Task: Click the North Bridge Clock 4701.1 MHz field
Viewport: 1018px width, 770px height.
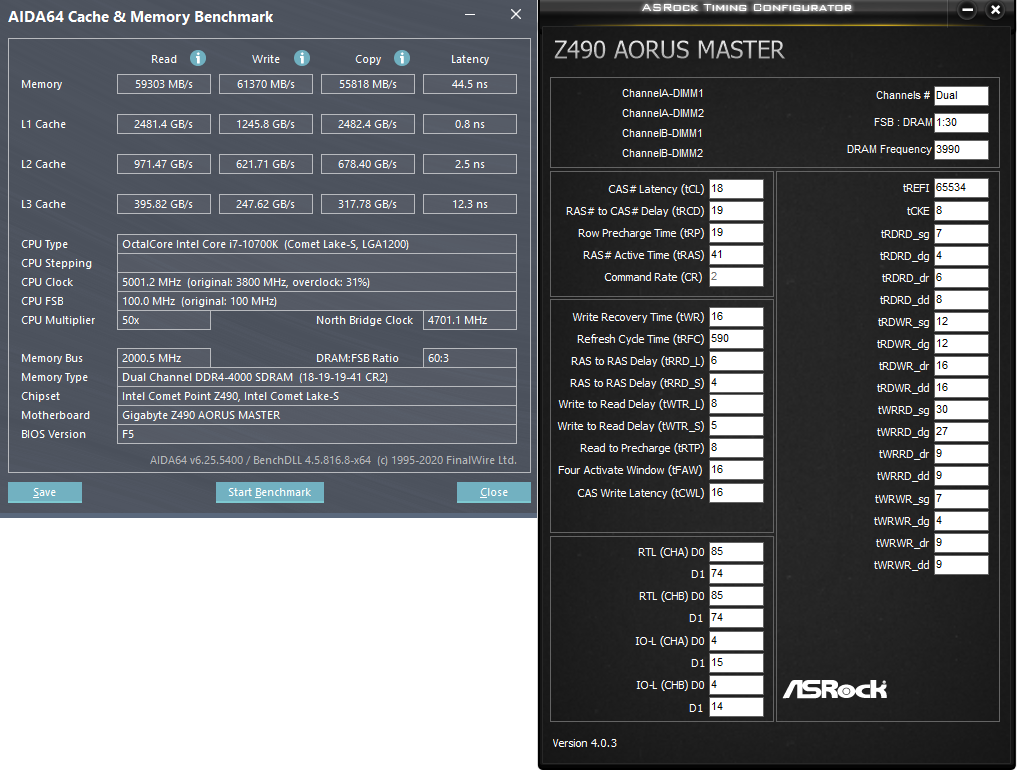Action: [x=469, y=320]
